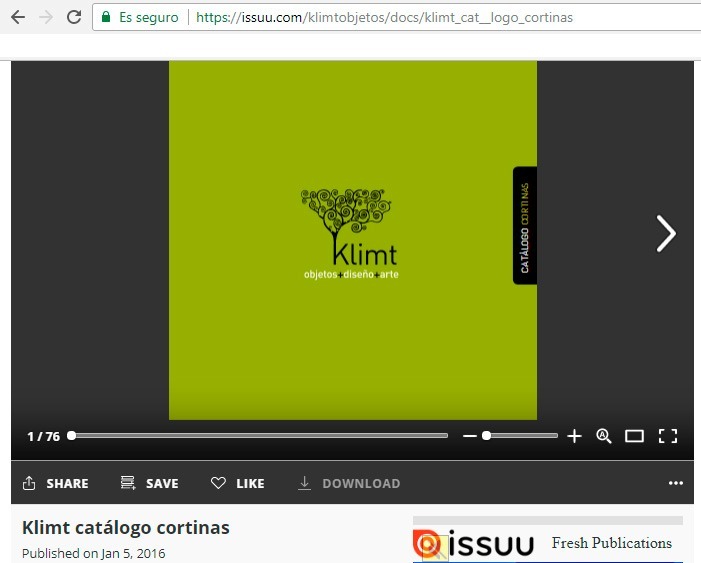Viewport: 701px width, 563px height.
Task: Click the DOWNLOAD button
Action: [x=349, y=483]
